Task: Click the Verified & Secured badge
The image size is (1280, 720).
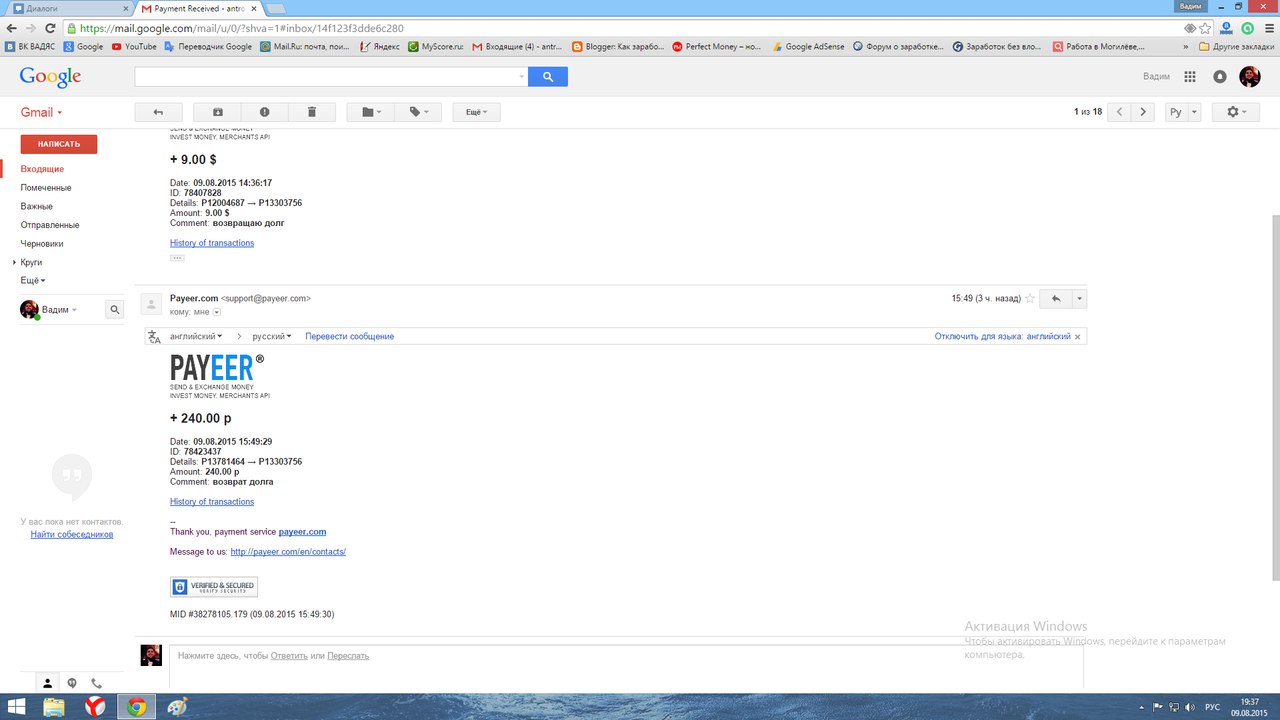Action: pyautogui.click(x=214, y=587)
